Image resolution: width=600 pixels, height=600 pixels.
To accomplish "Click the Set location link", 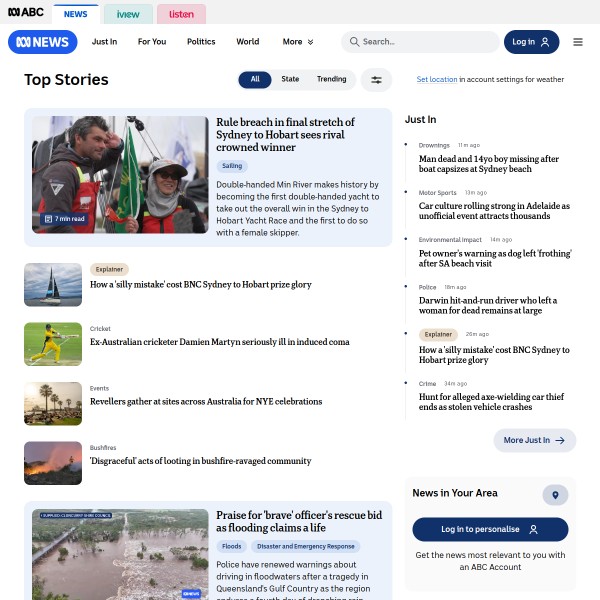I will point(437,80).
